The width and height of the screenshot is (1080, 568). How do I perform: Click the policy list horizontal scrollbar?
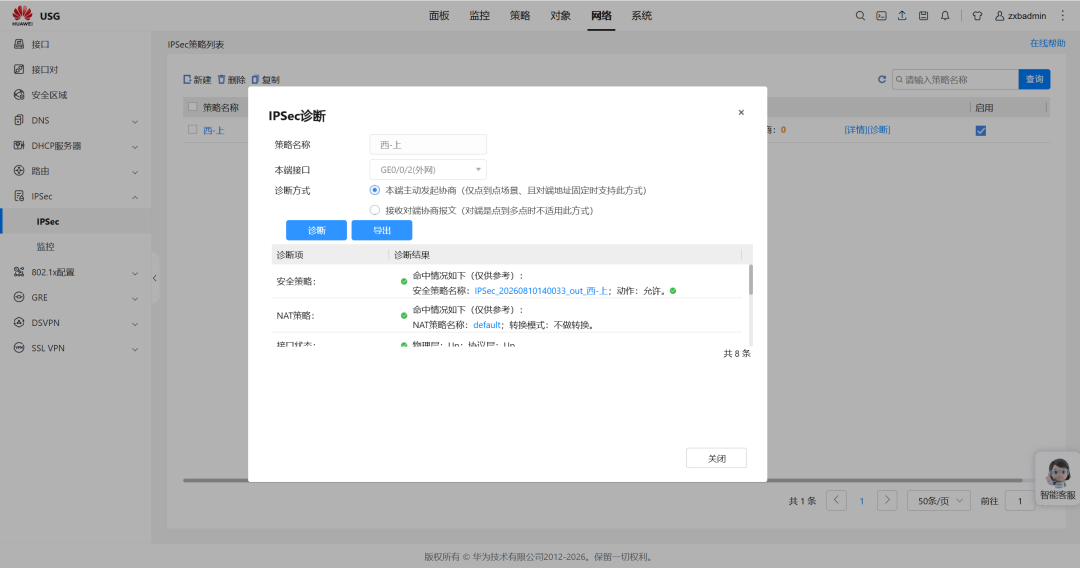pyautogui.click(x=603, y=480)
